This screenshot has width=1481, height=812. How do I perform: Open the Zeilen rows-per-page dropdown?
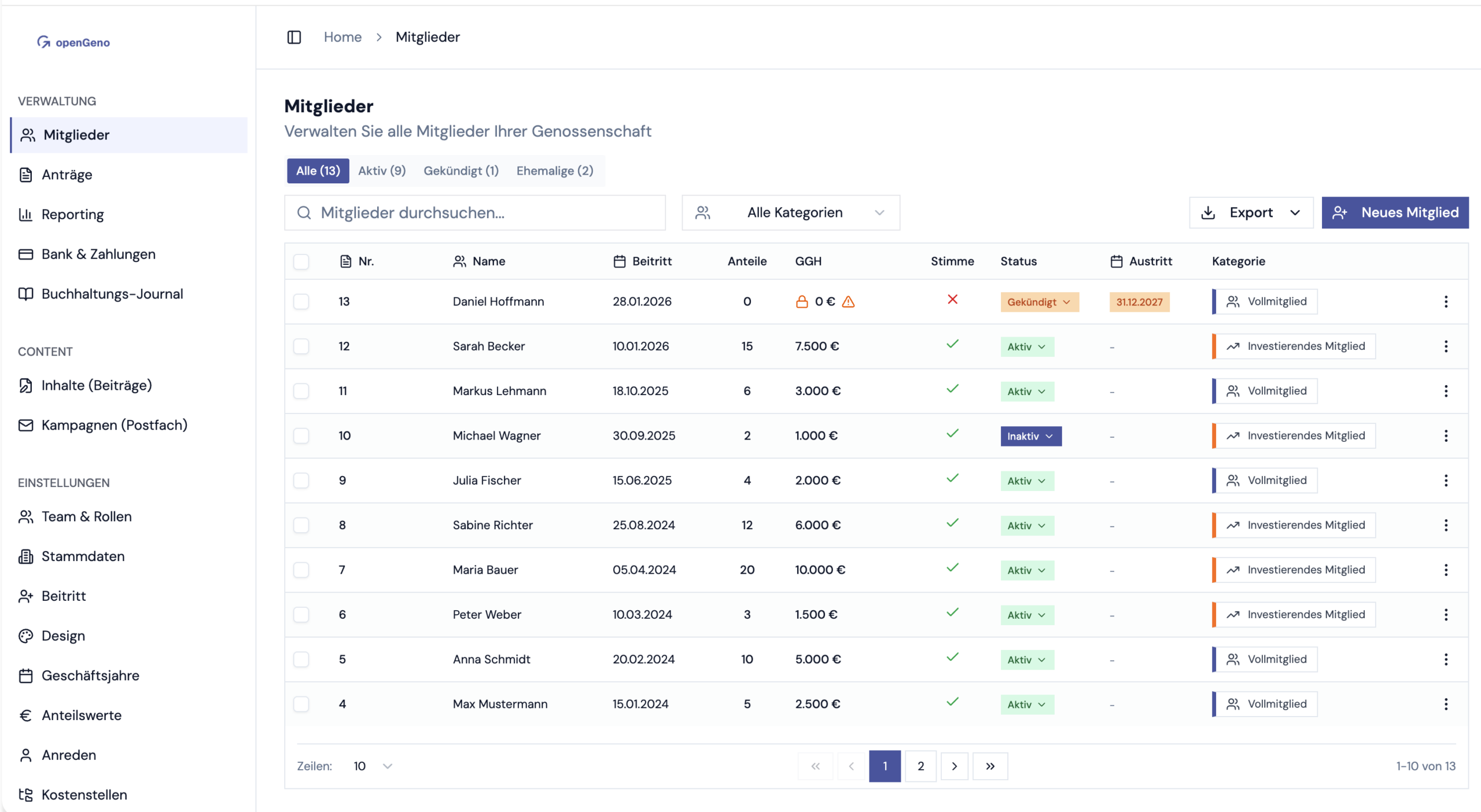pyautogui.click(x=373, y=766)
